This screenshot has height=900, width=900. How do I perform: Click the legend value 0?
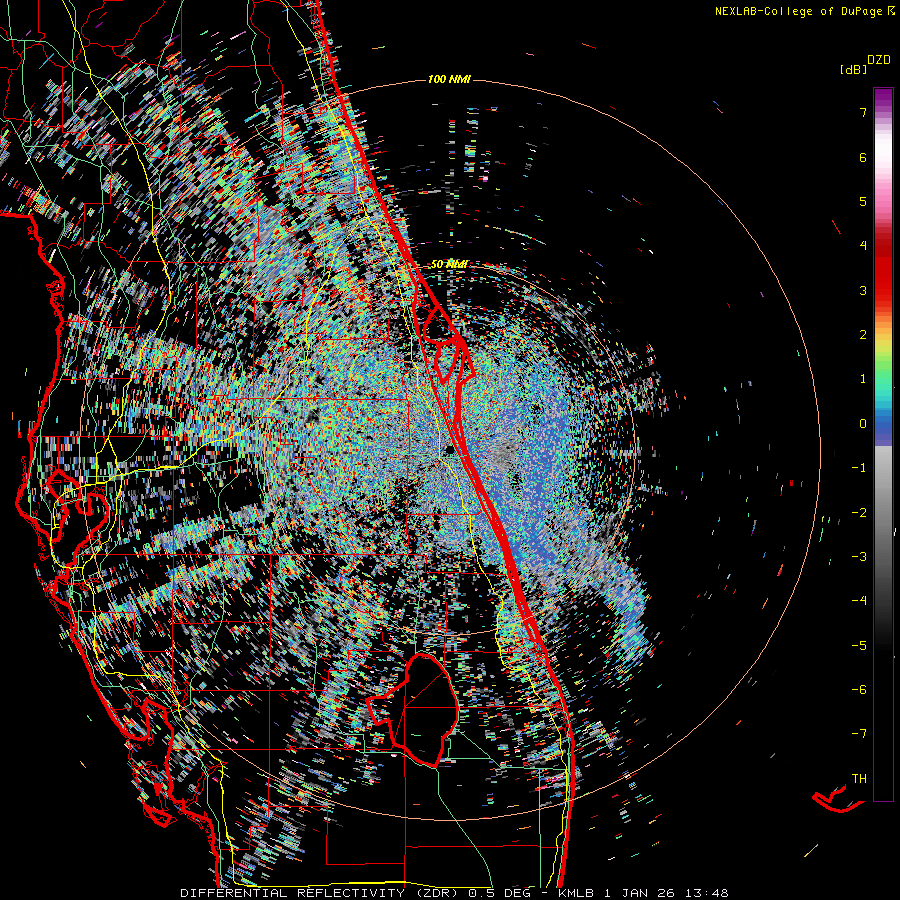point(863,424)
